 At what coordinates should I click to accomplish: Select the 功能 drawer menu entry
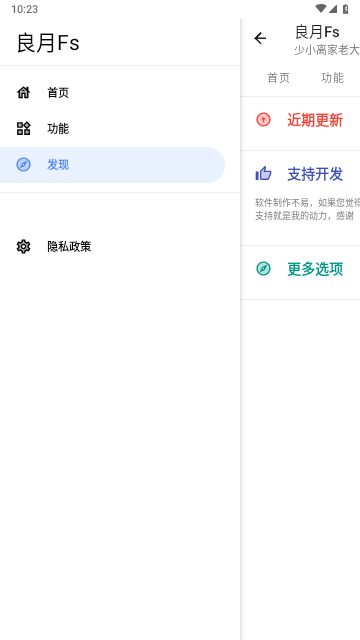112,129
